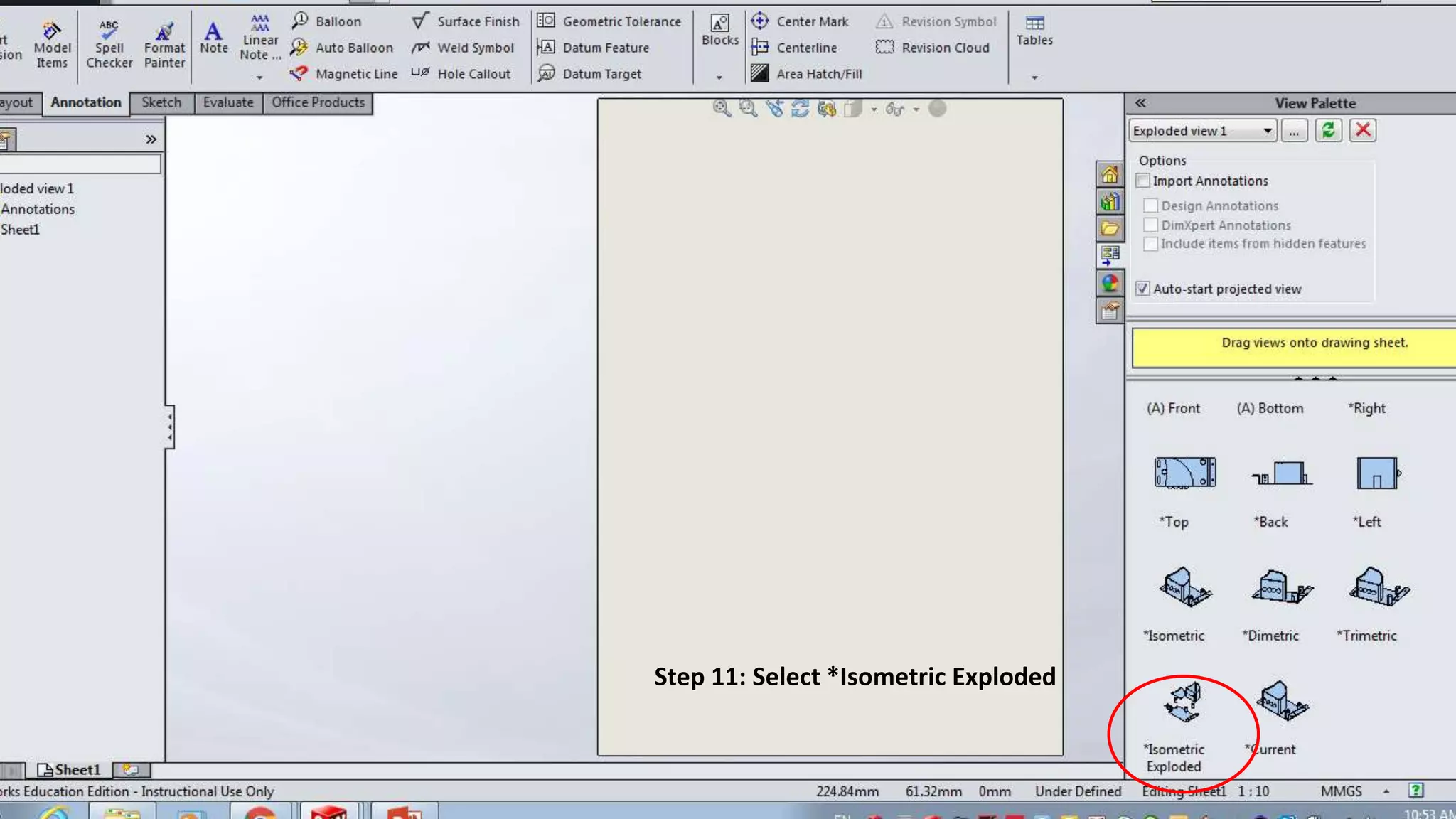Browse for a model with ... button
1456x819 pixels.
1294,131
